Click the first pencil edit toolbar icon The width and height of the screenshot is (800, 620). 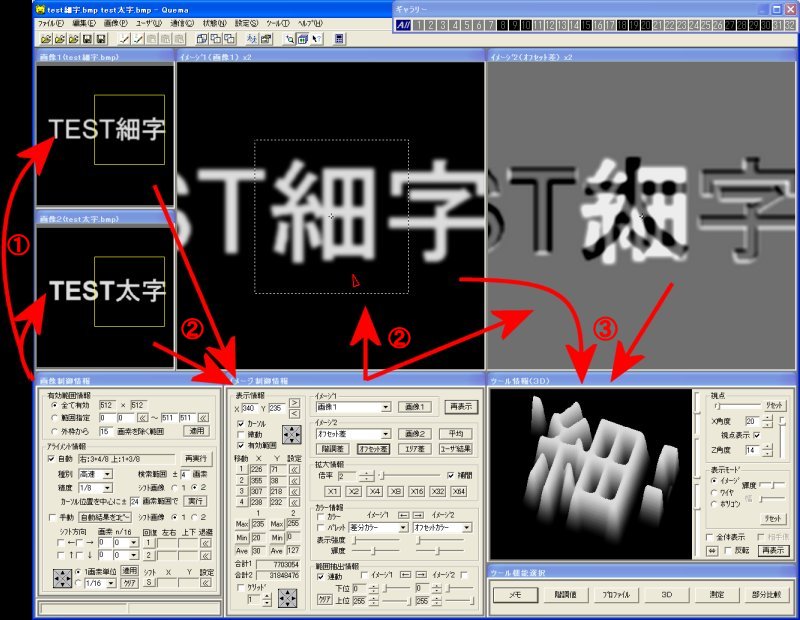click(124, 39)
